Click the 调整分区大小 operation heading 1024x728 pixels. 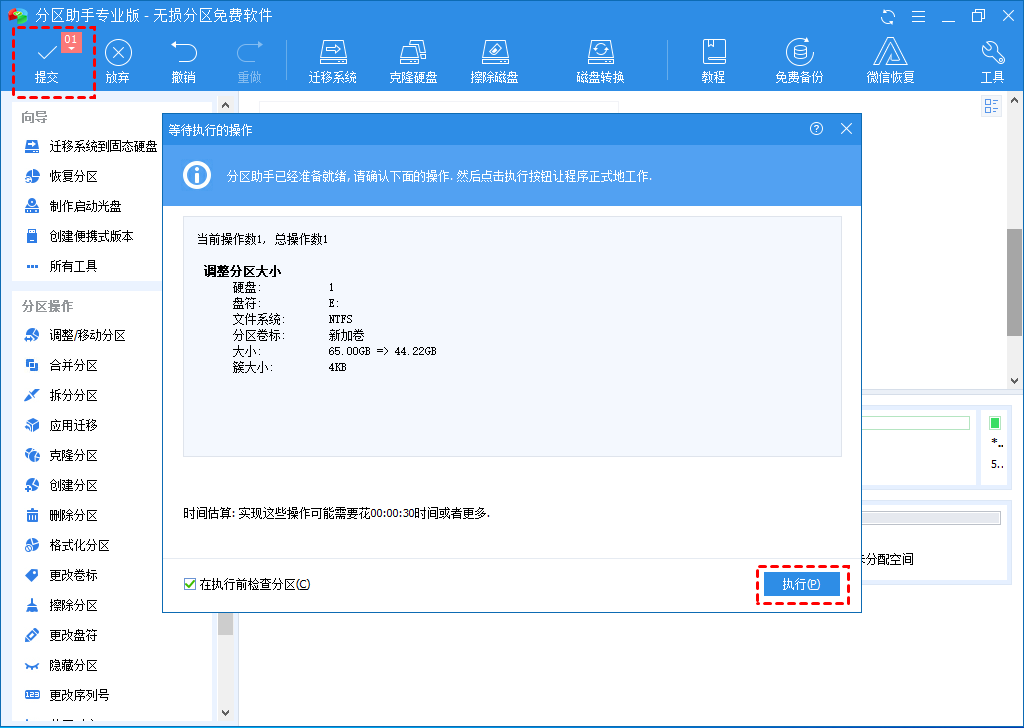point(242,271)
